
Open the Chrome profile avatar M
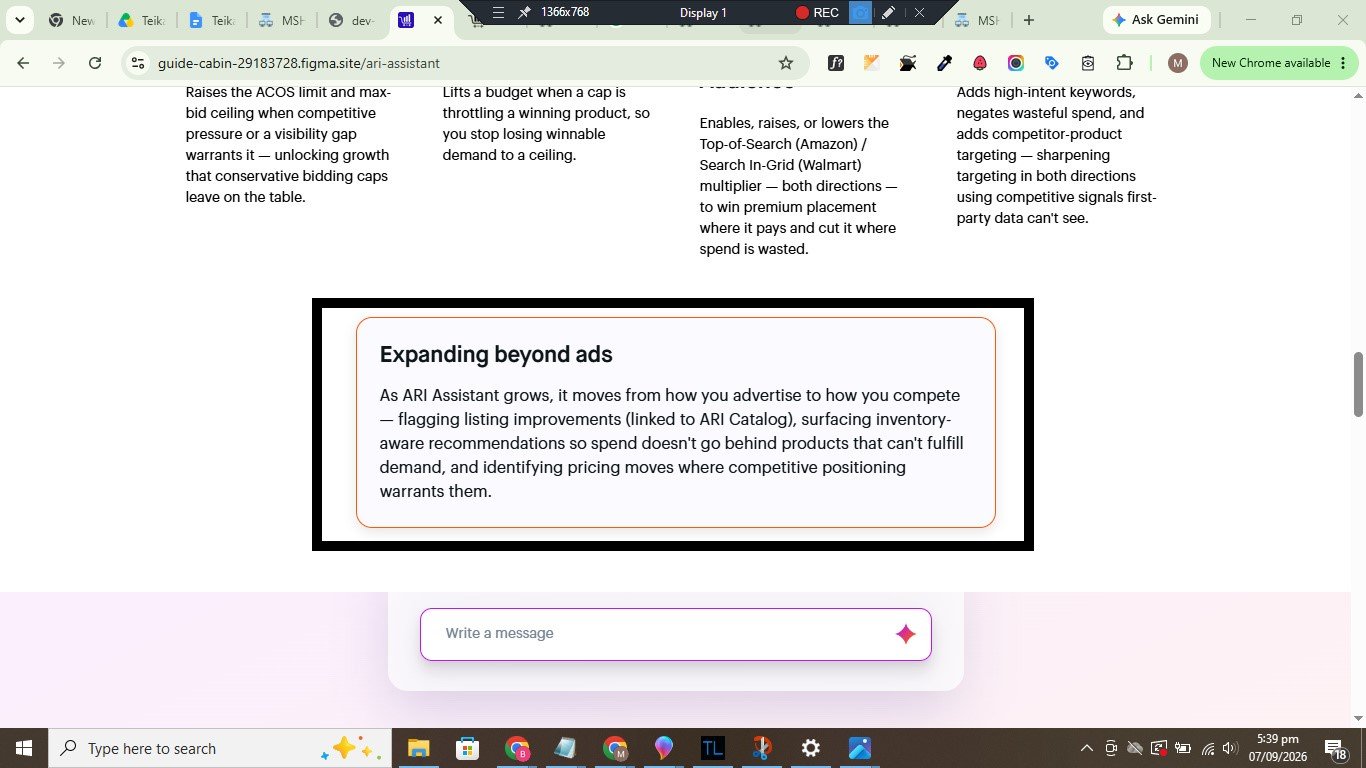click(1178, 63)
